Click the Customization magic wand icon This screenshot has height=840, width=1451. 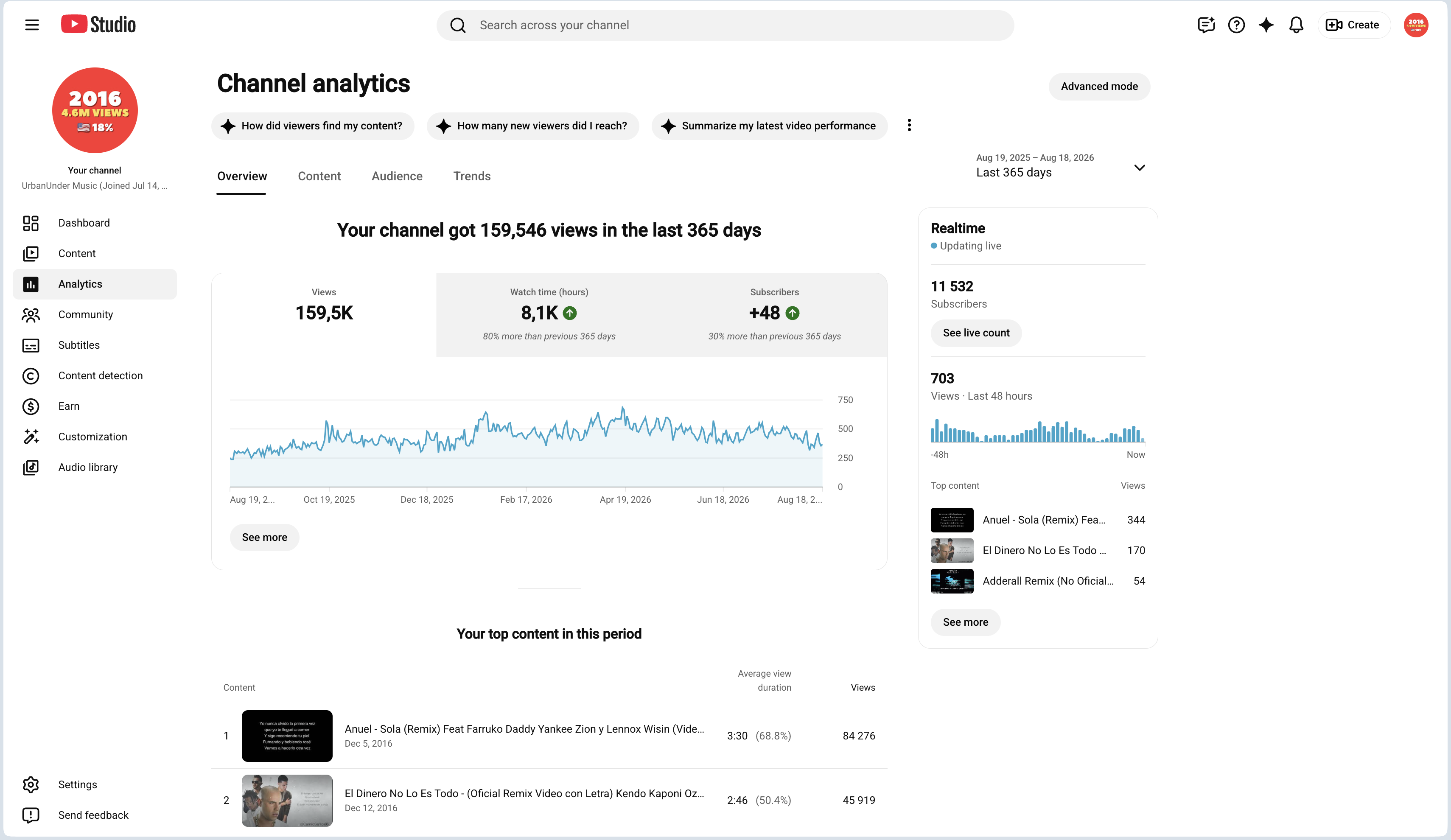click(x=31, y=437)
